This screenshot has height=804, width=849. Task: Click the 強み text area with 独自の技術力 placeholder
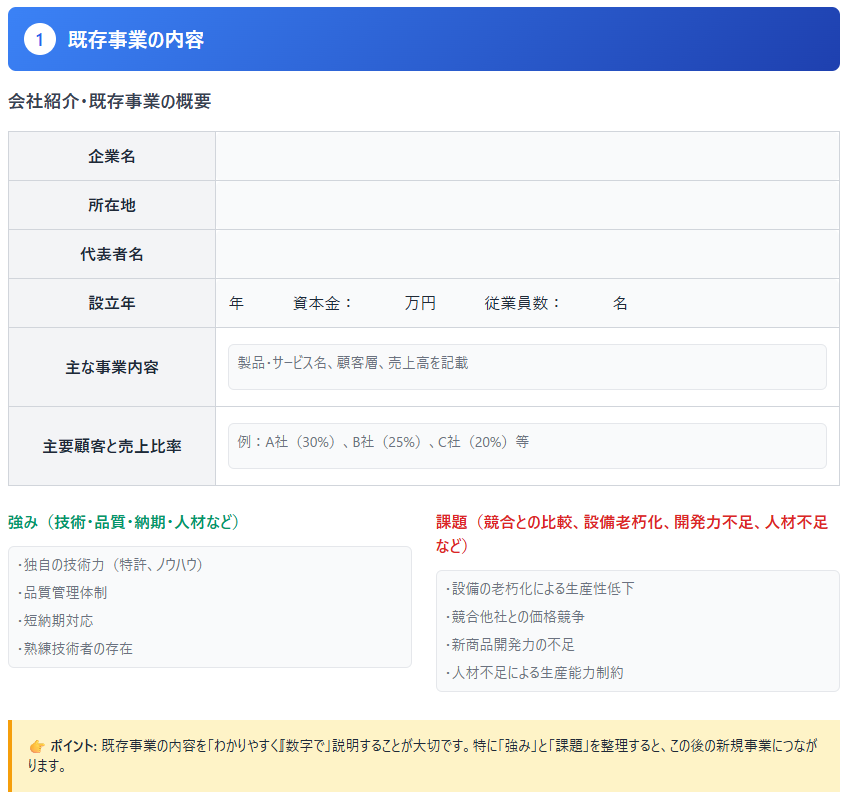pos(210,607)
